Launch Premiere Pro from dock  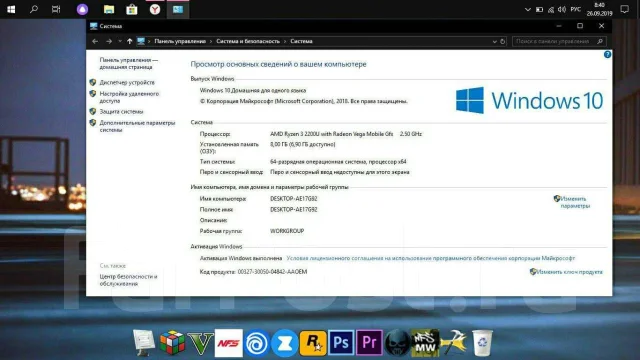[369, 343]
